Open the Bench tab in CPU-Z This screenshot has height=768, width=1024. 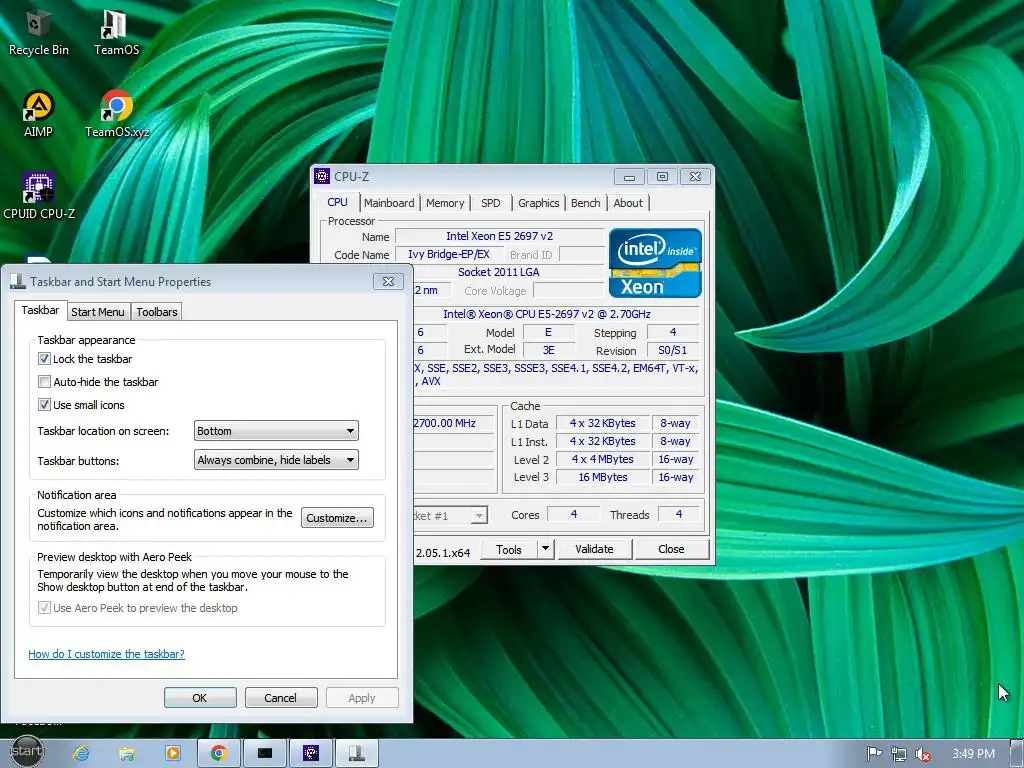pos(585,203)
